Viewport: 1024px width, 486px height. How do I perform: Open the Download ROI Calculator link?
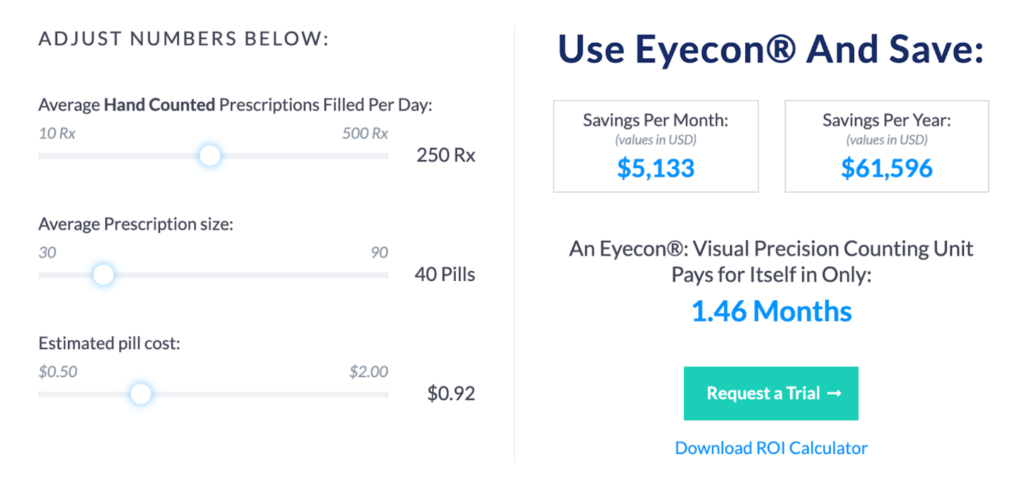coord(771,448)
